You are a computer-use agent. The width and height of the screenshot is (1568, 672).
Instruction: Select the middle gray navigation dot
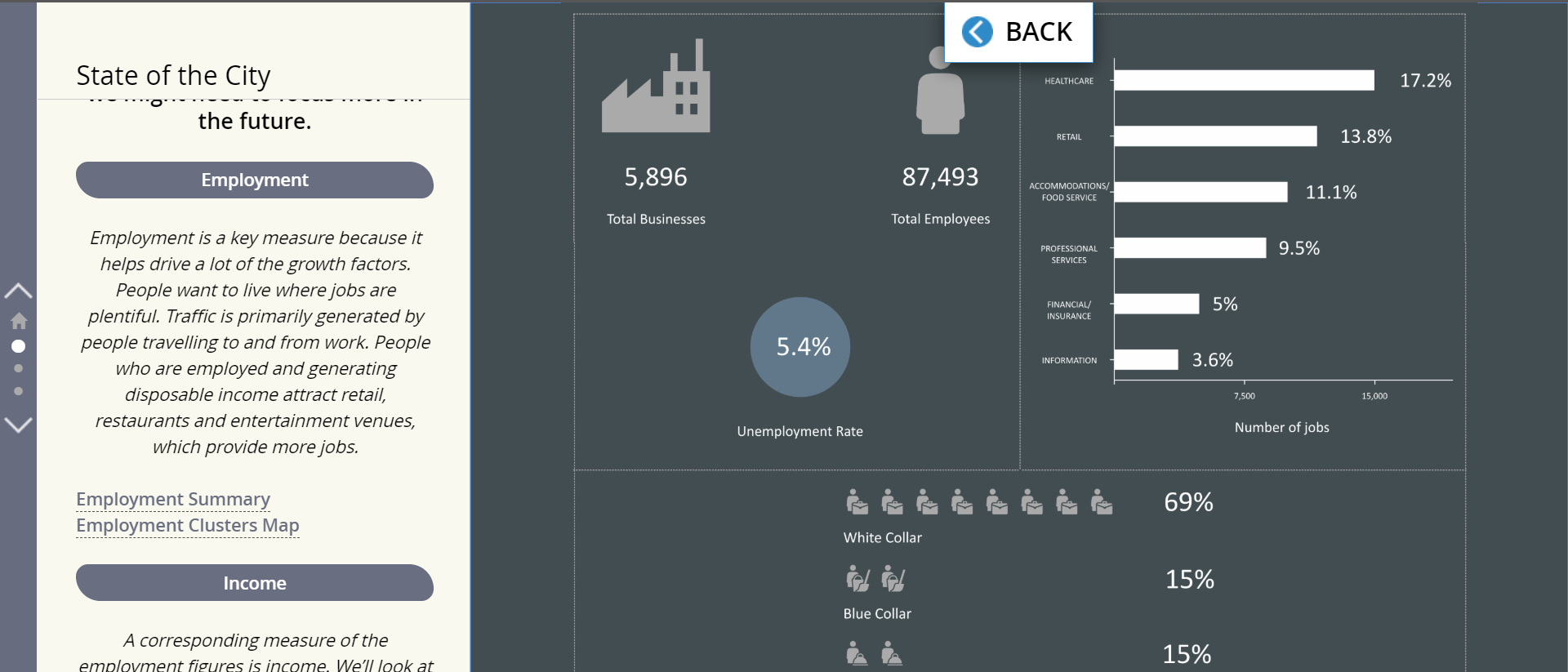click(18, 368)
